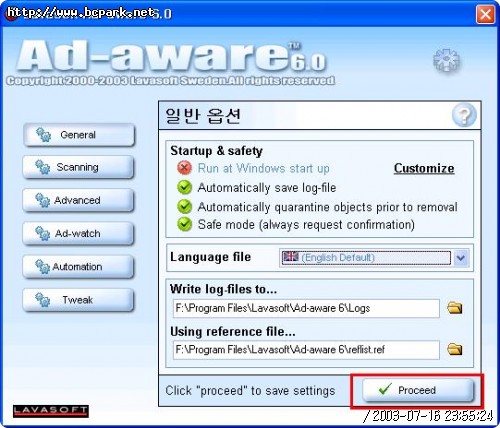
Task: Open the Language file dropdown arrow
Action: coord(461,258)
